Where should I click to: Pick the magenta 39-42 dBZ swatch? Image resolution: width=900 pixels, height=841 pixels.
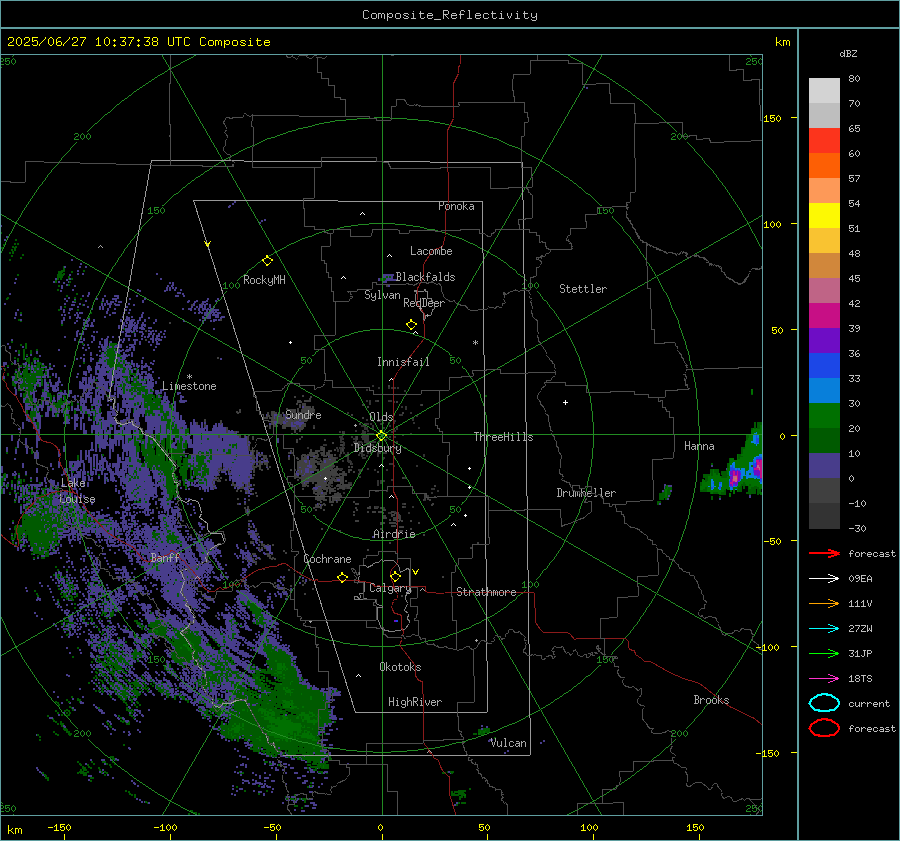824,315
